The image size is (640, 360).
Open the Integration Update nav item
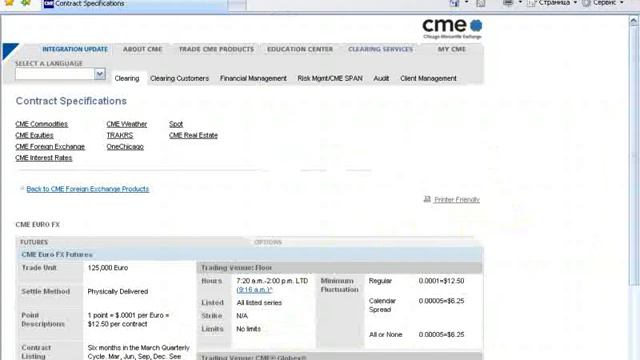(x=75, y=49)
